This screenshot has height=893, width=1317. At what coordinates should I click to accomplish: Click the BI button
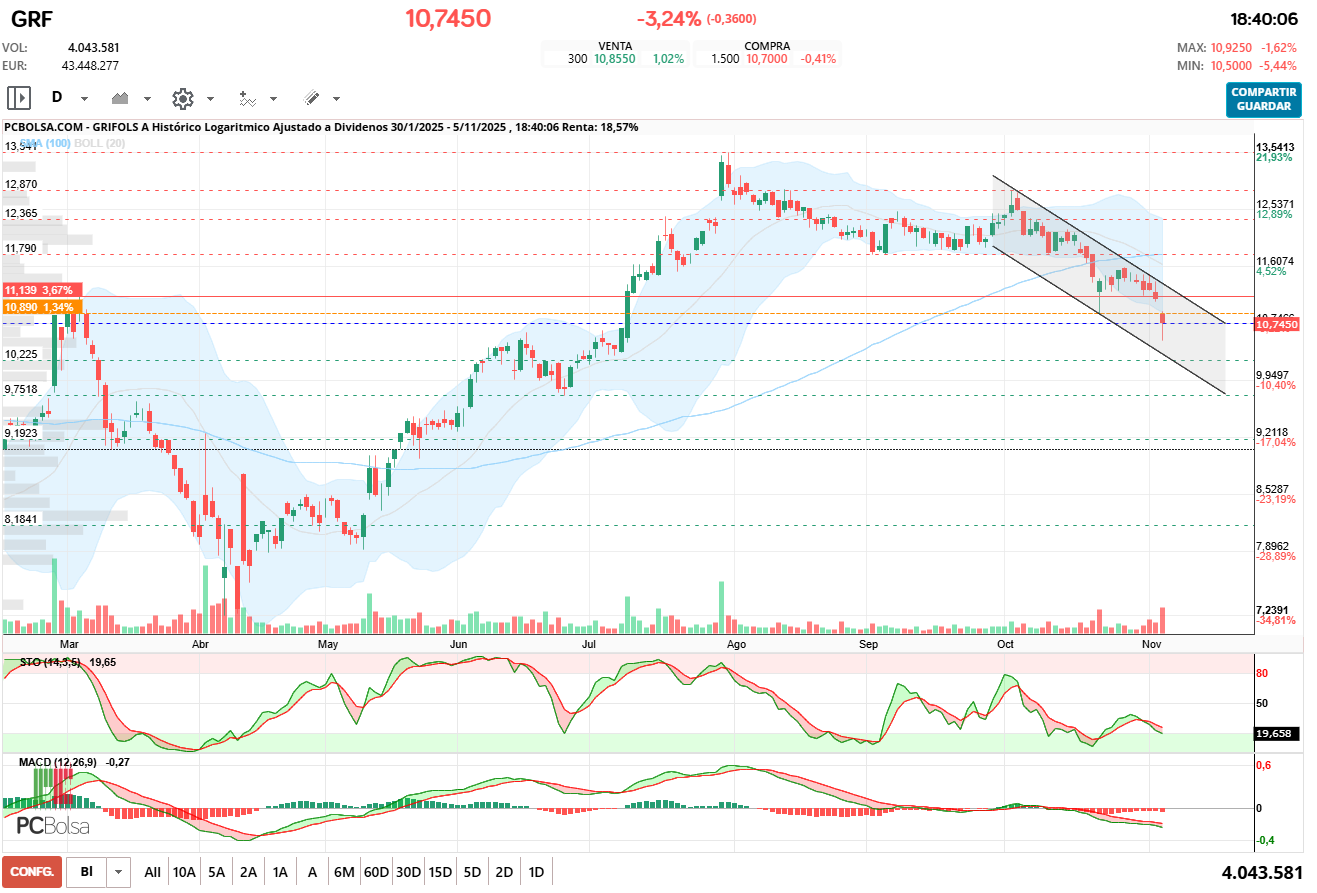coord(86,872)
